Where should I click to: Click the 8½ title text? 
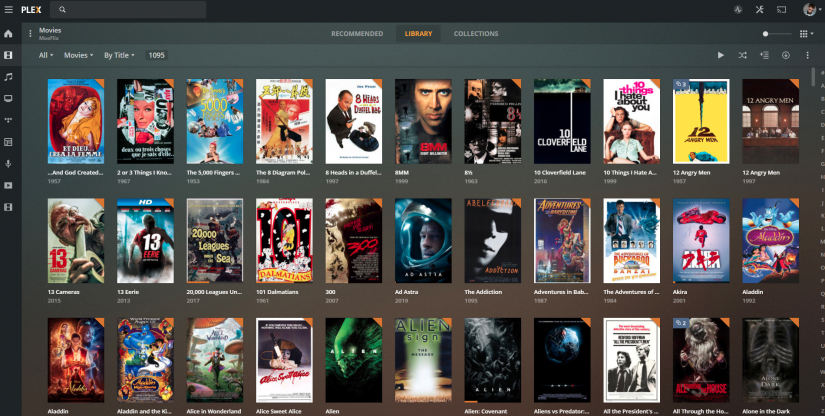(x=468, y=173)
